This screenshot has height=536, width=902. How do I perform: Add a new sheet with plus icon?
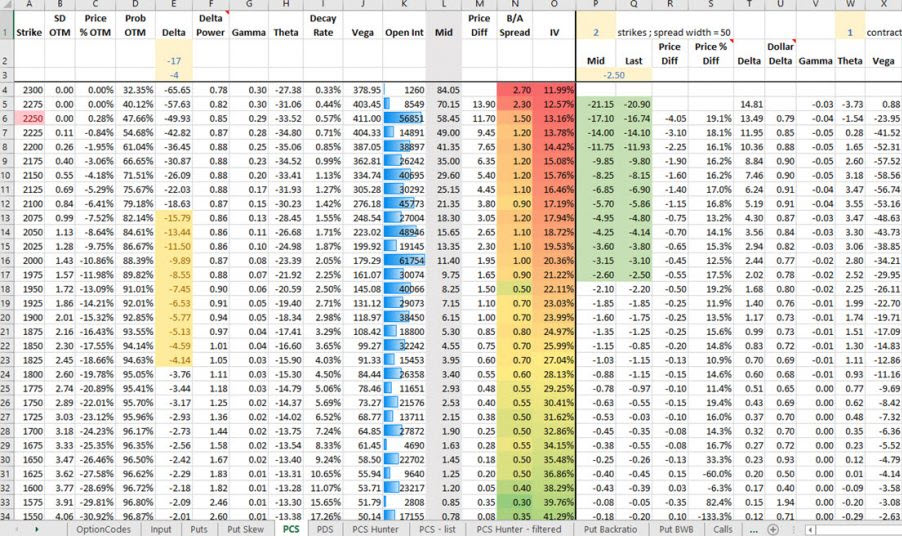pyautogui.click(x=773, y=529)
